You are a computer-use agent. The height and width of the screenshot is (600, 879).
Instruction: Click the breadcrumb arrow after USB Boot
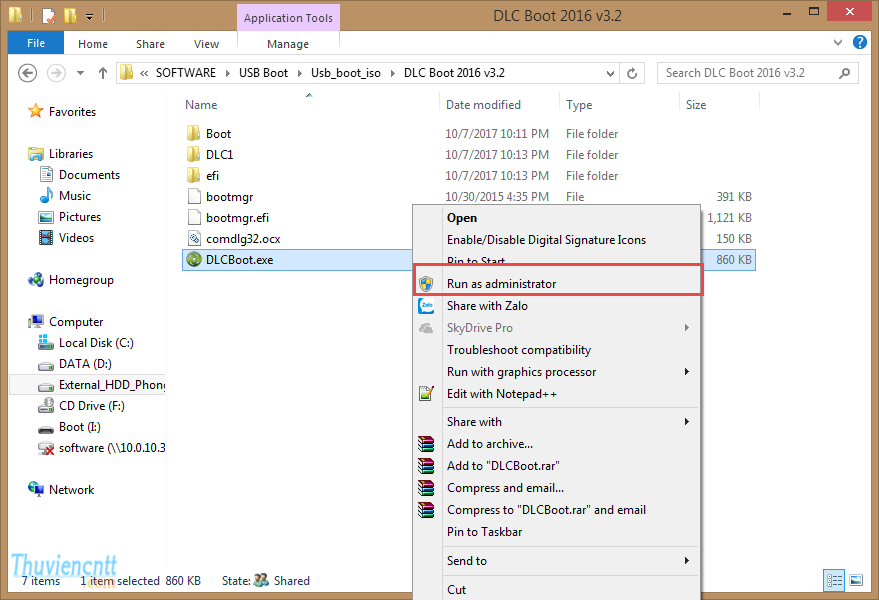pyautogui.click(x=299, y=73)
